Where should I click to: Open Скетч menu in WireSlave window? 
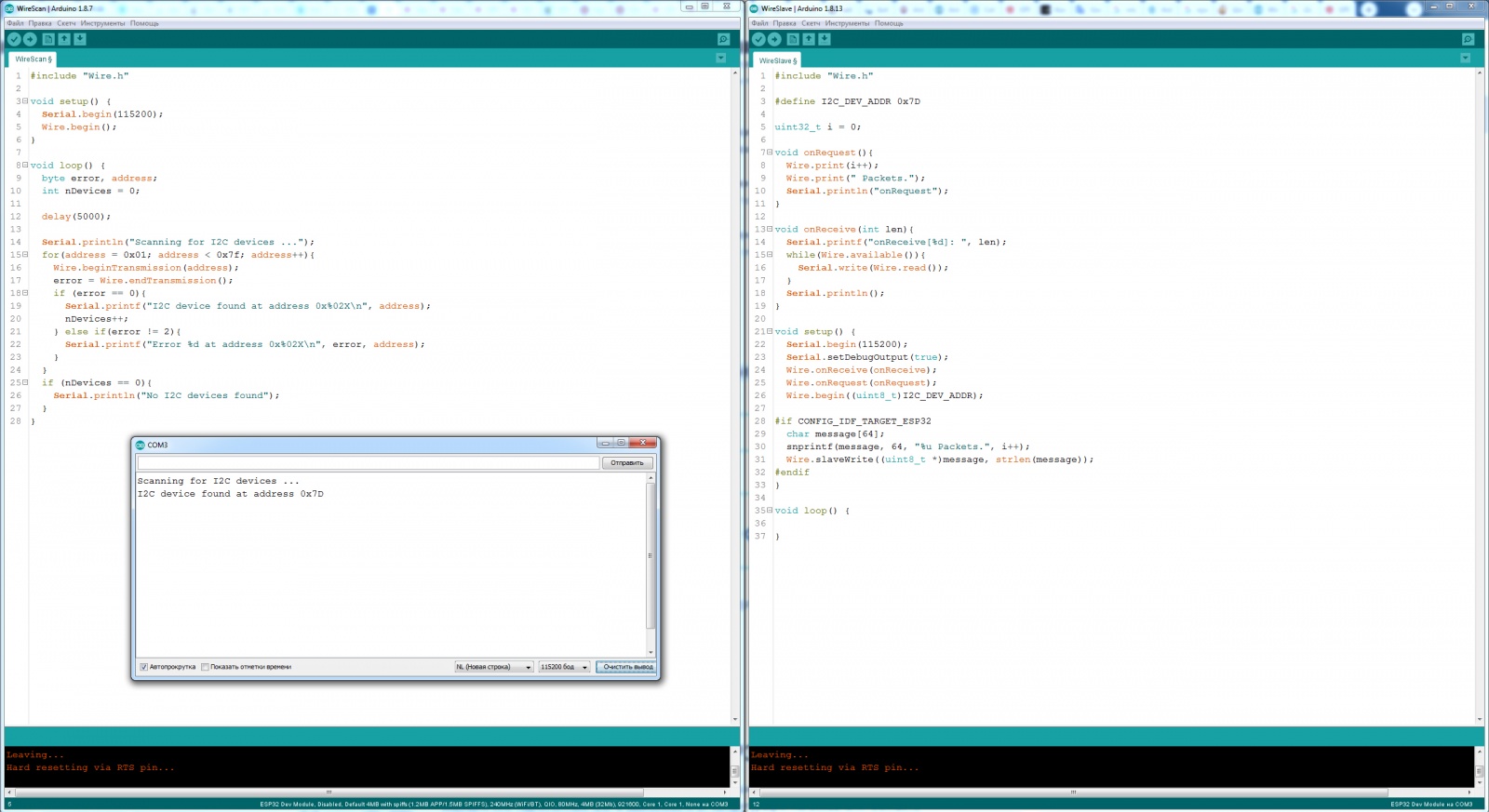pyautogui.click(x=811, y=23)
